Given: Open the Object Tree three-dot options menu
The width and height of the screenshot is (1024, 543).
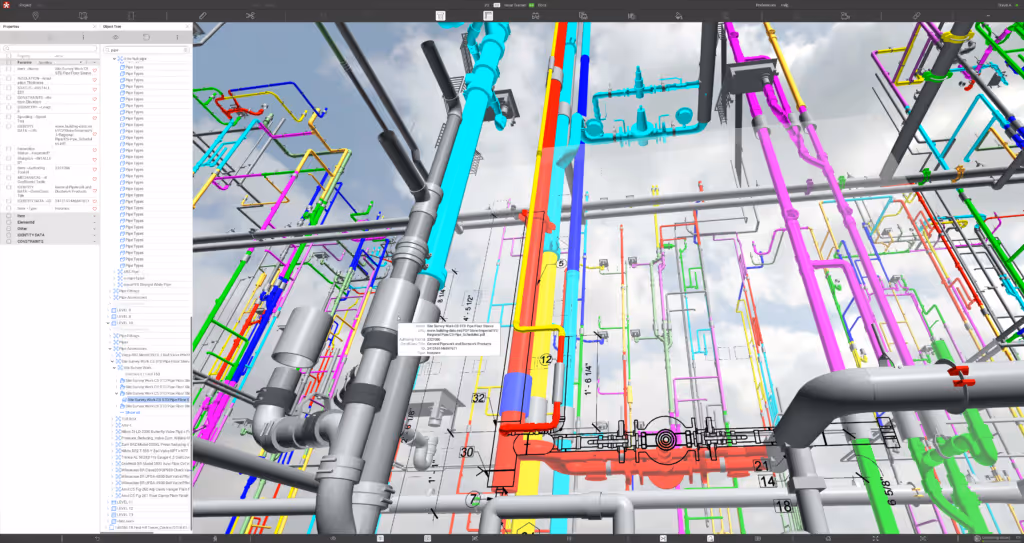Looking at the screenshot, I should click(178, 37).
